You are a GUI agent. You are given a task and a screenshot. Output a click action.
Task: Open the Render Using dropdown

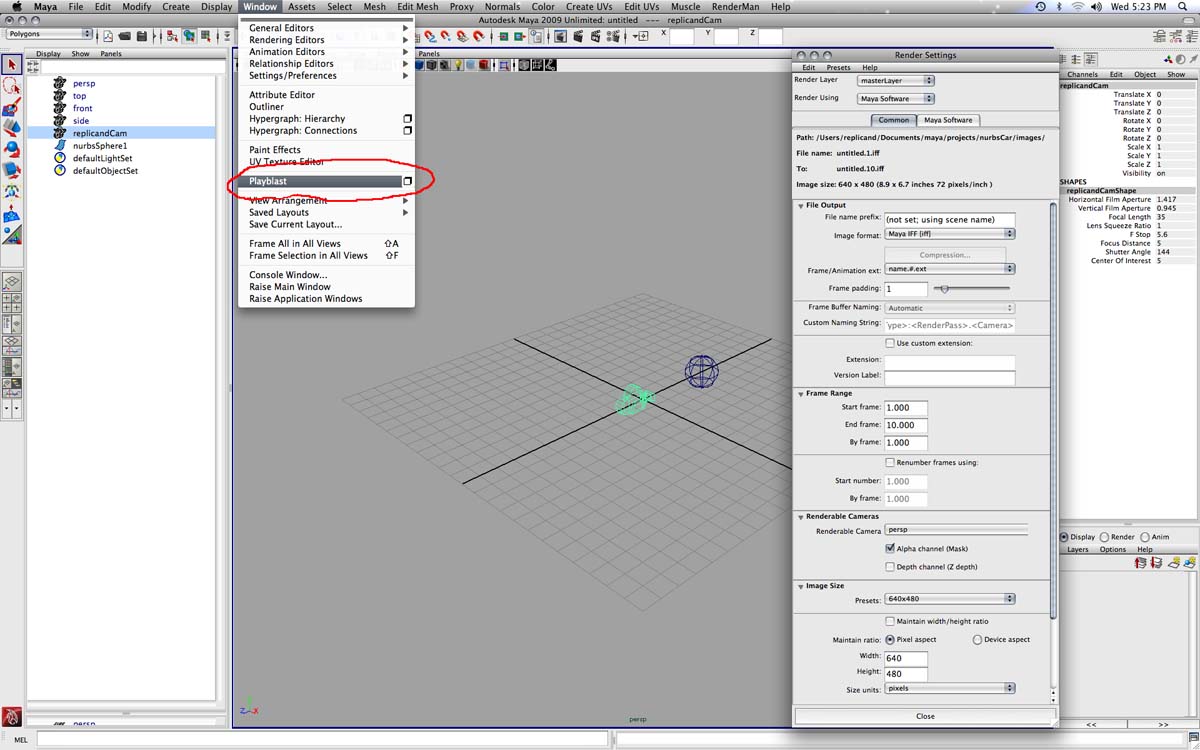coord(896,99)
